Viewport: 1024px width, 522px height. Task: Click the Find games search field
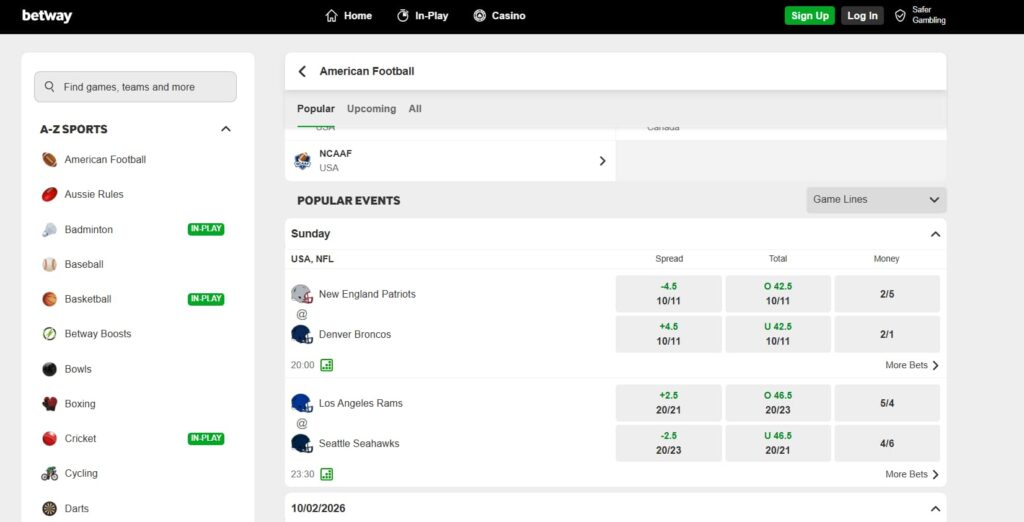135,87
